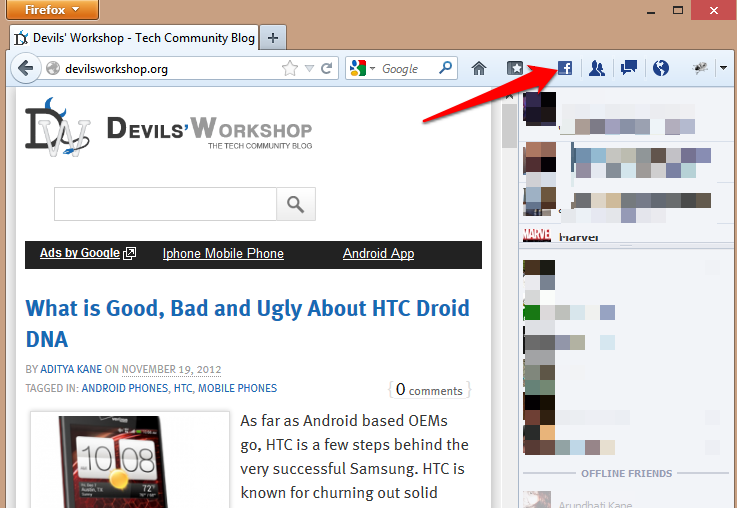Screen dimensions: 737x508
Task: Open the HTC Droid DNA article title
Action: point(248,324)
